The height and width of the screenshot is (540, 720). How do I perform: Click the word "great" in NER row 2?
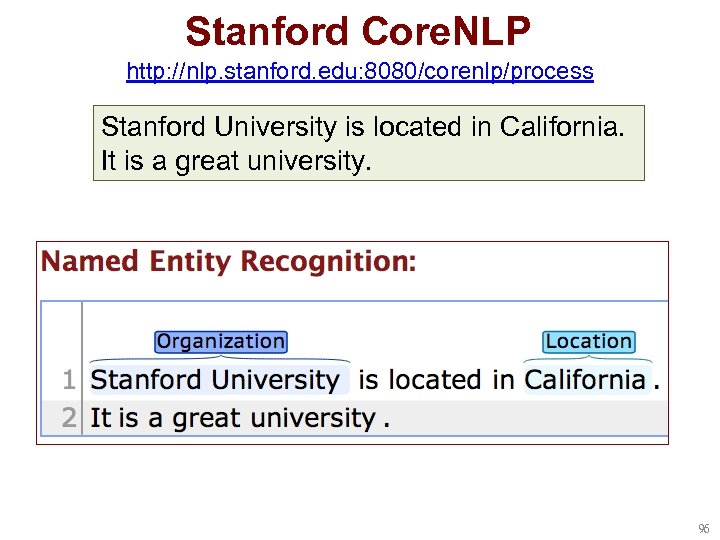(208, 417)
